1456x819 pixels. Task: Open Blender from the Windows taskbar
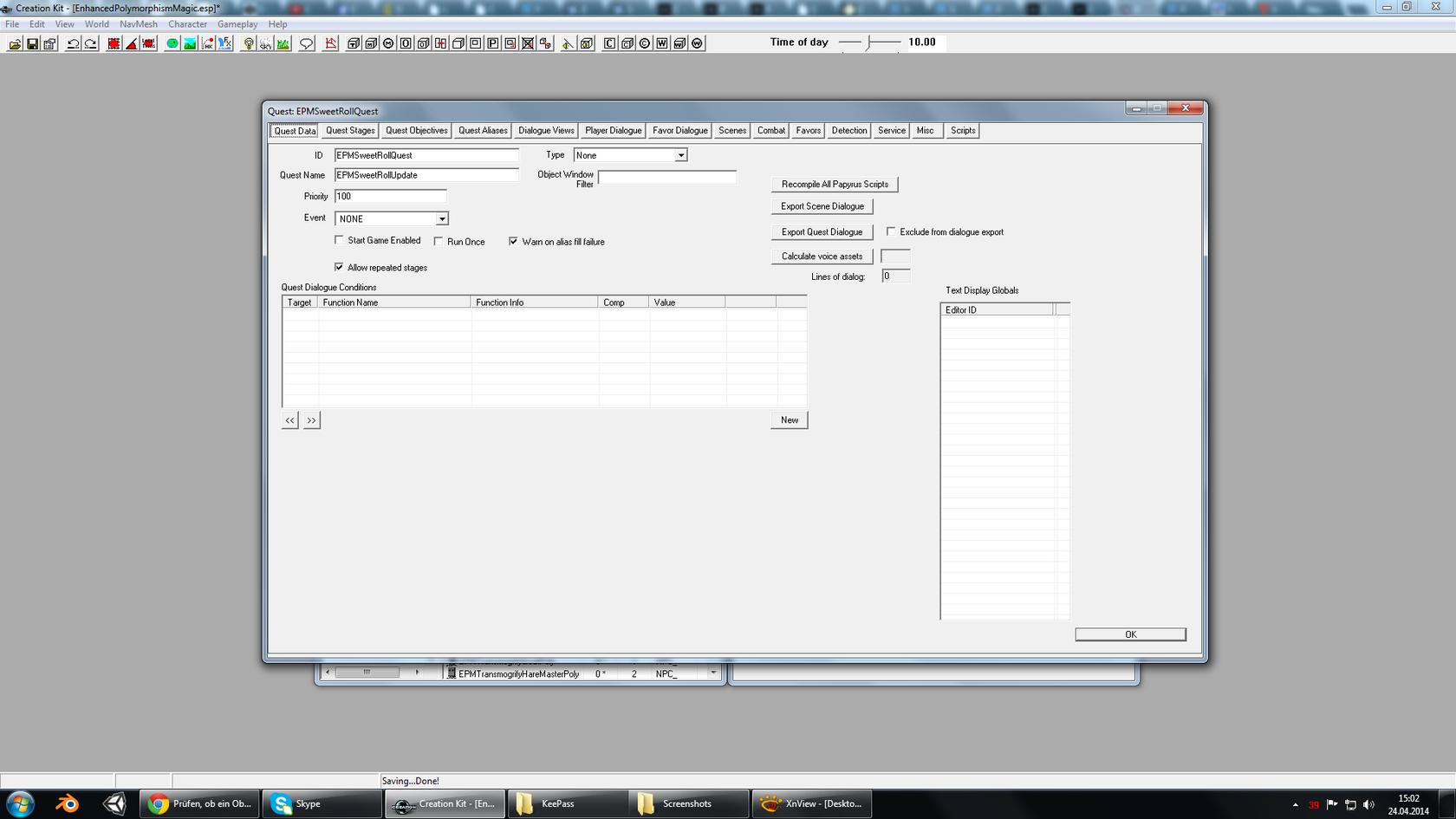(x=67, y=803)
